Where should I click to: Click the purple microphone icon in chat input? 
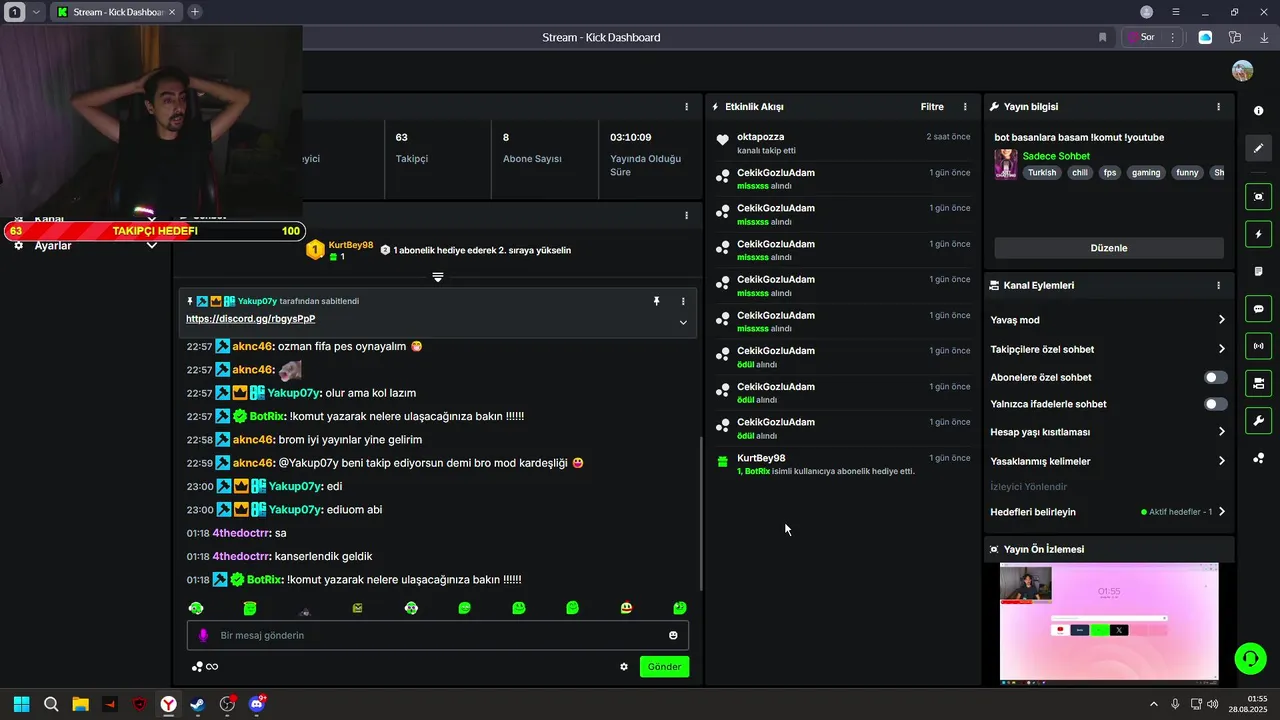pyautogui.click(x=203, y=635)
